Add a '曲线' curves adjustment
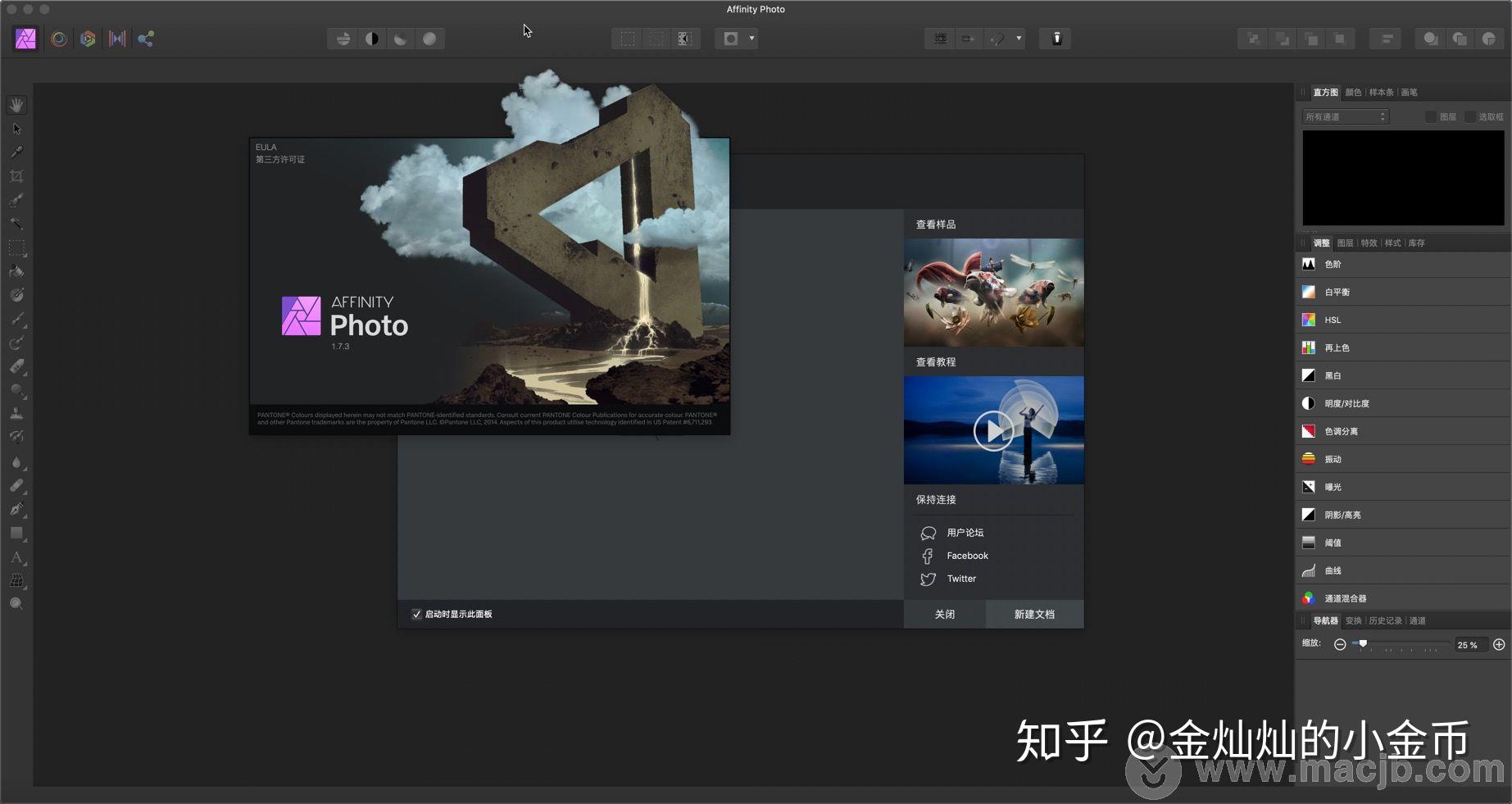 (x=1403, y=570)
